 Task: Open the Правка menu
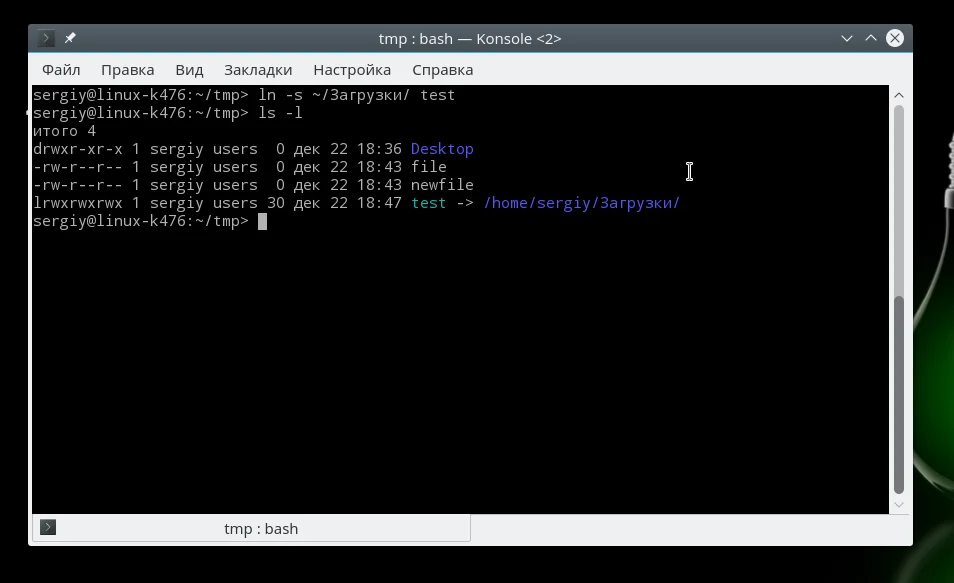point(128,70)
